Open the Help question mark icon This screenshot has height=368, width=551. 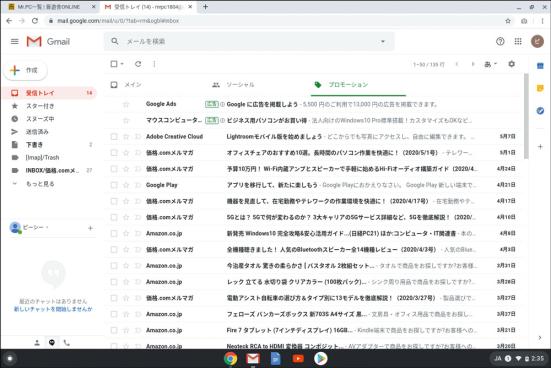tap(500, 41)
